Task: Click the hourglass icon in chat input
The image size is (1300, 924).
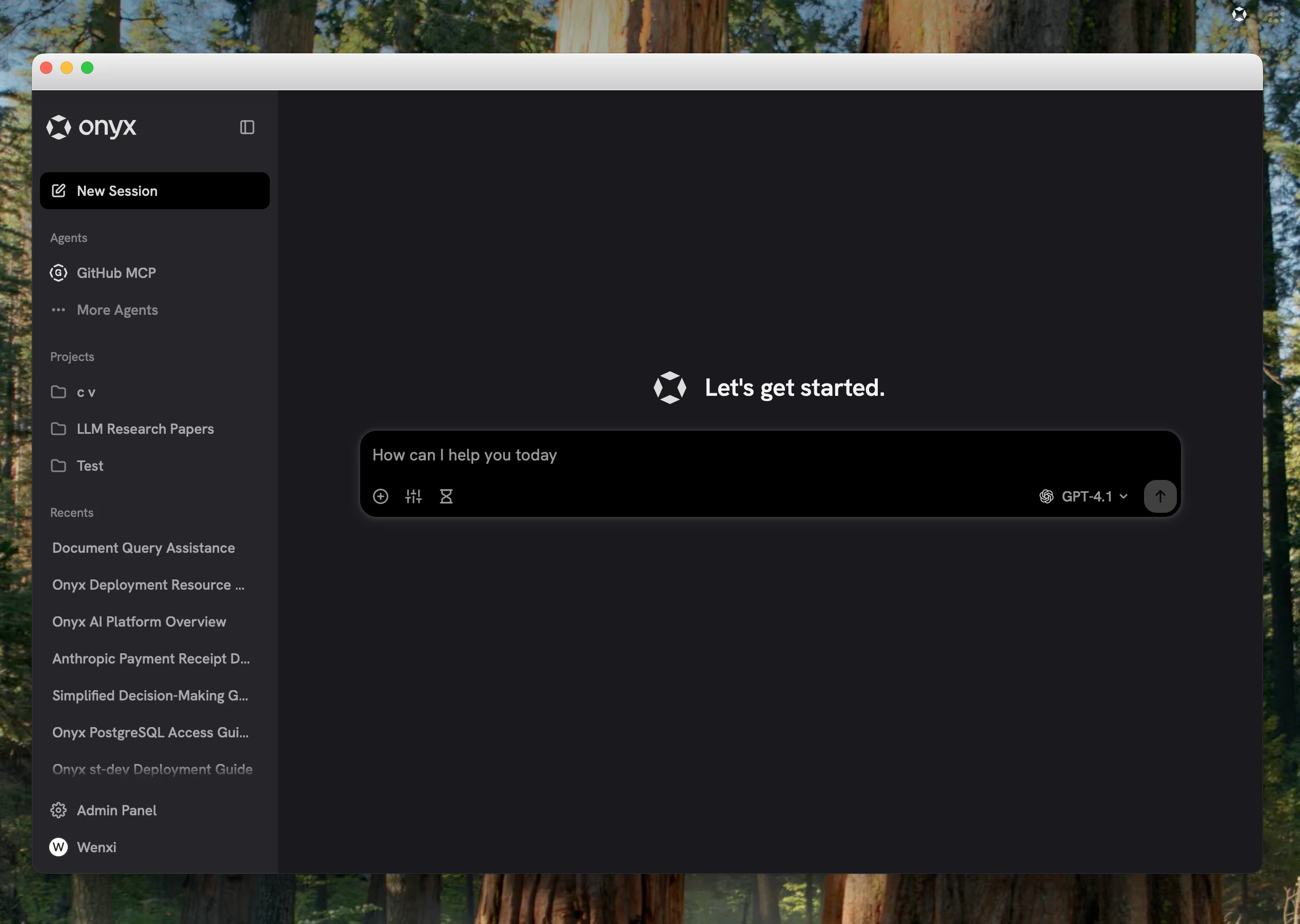Action: tap(446, 496)
